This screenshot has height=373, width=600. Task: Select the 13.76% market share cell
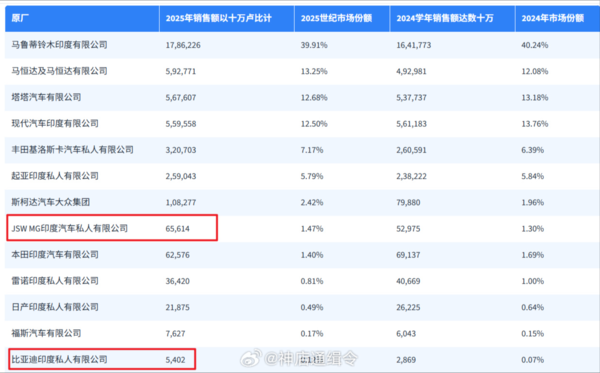tap(535, 124)
